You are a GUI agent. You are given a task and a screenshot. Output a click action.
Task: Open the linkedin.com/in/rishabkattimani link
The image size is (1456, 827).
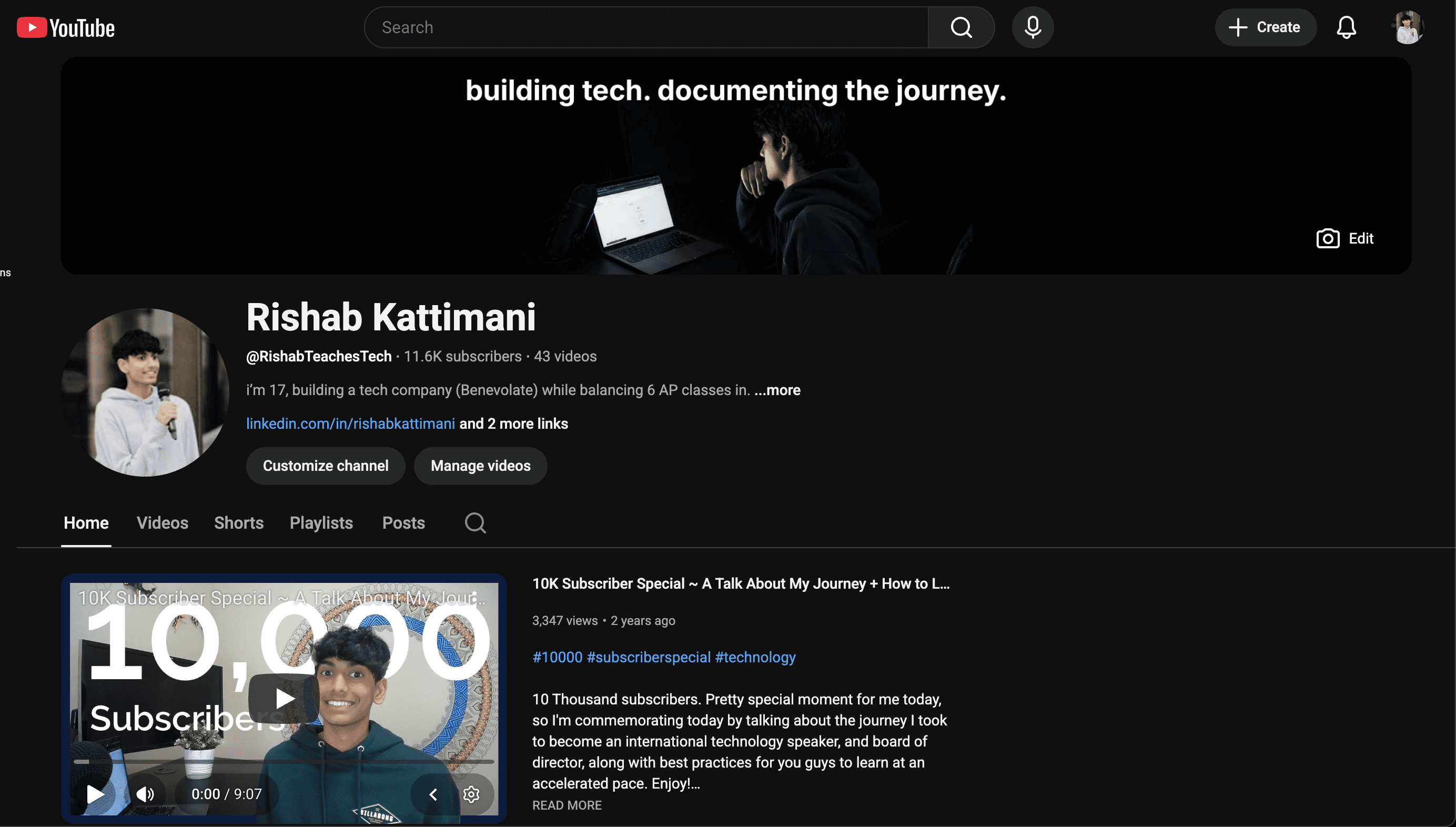tap(350, 423)
